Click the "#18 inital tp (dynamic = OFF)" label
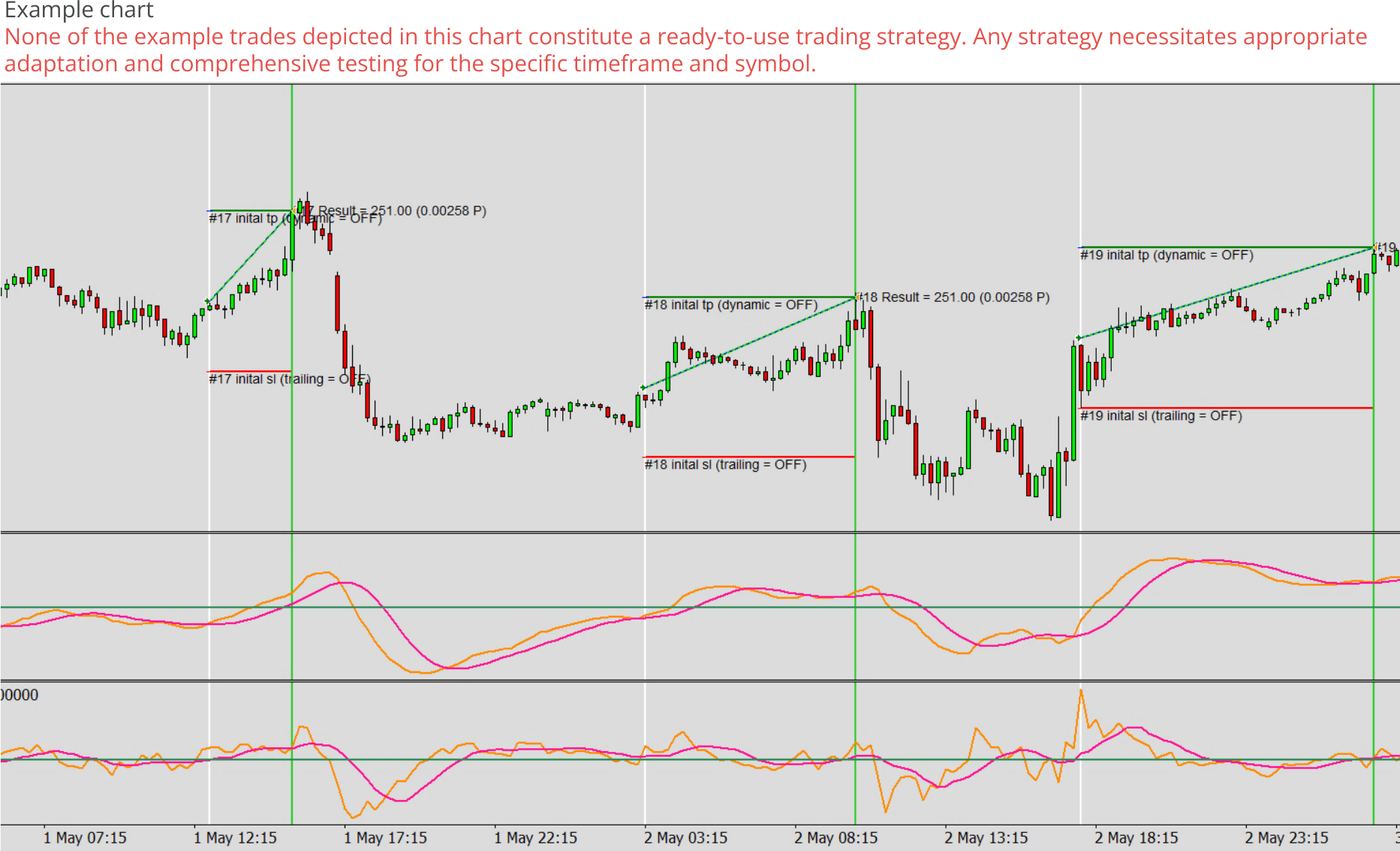Image resolution: width=1400 pixels, height=851 pixels. click(x=731, y=305)
